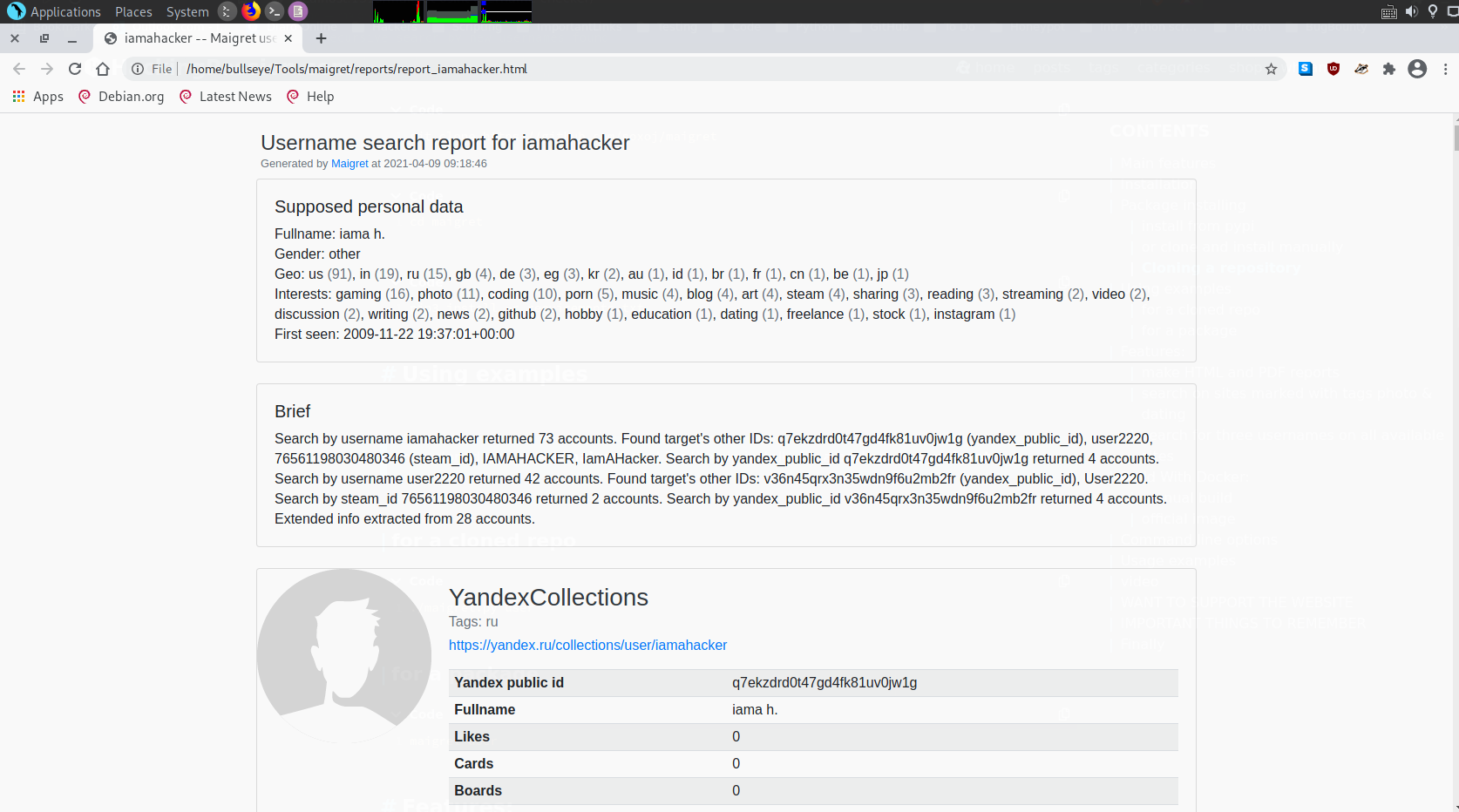Click the Brief section heading
This screenshot has width=1459, height=812.
pos(292,411)
